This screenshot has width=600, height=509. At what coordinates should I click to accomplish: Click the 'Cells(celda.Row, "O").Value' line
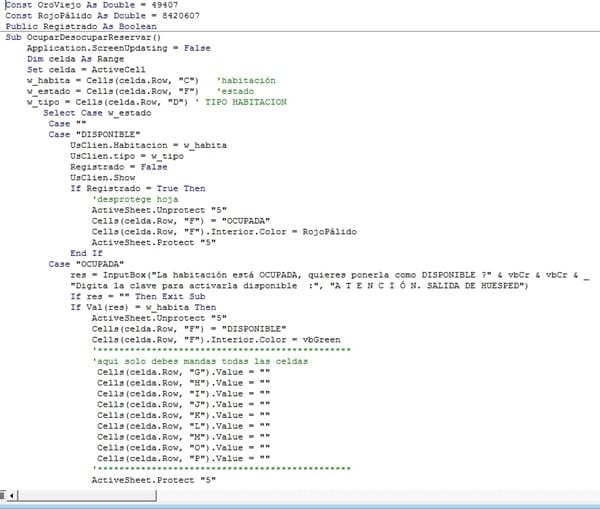(183, 448)
